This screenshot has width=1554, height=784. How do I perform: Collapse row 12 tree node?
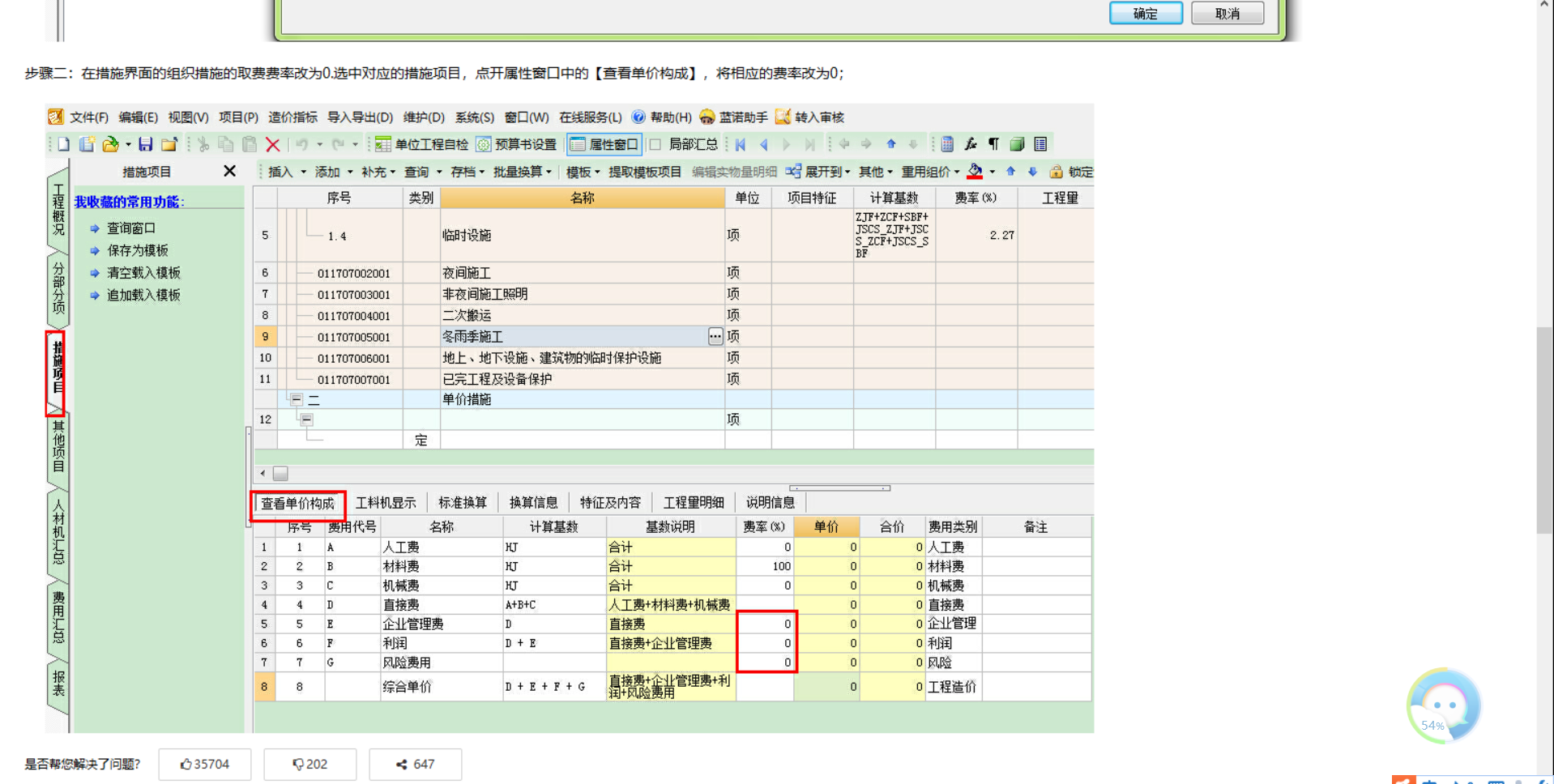click(306, 419)
